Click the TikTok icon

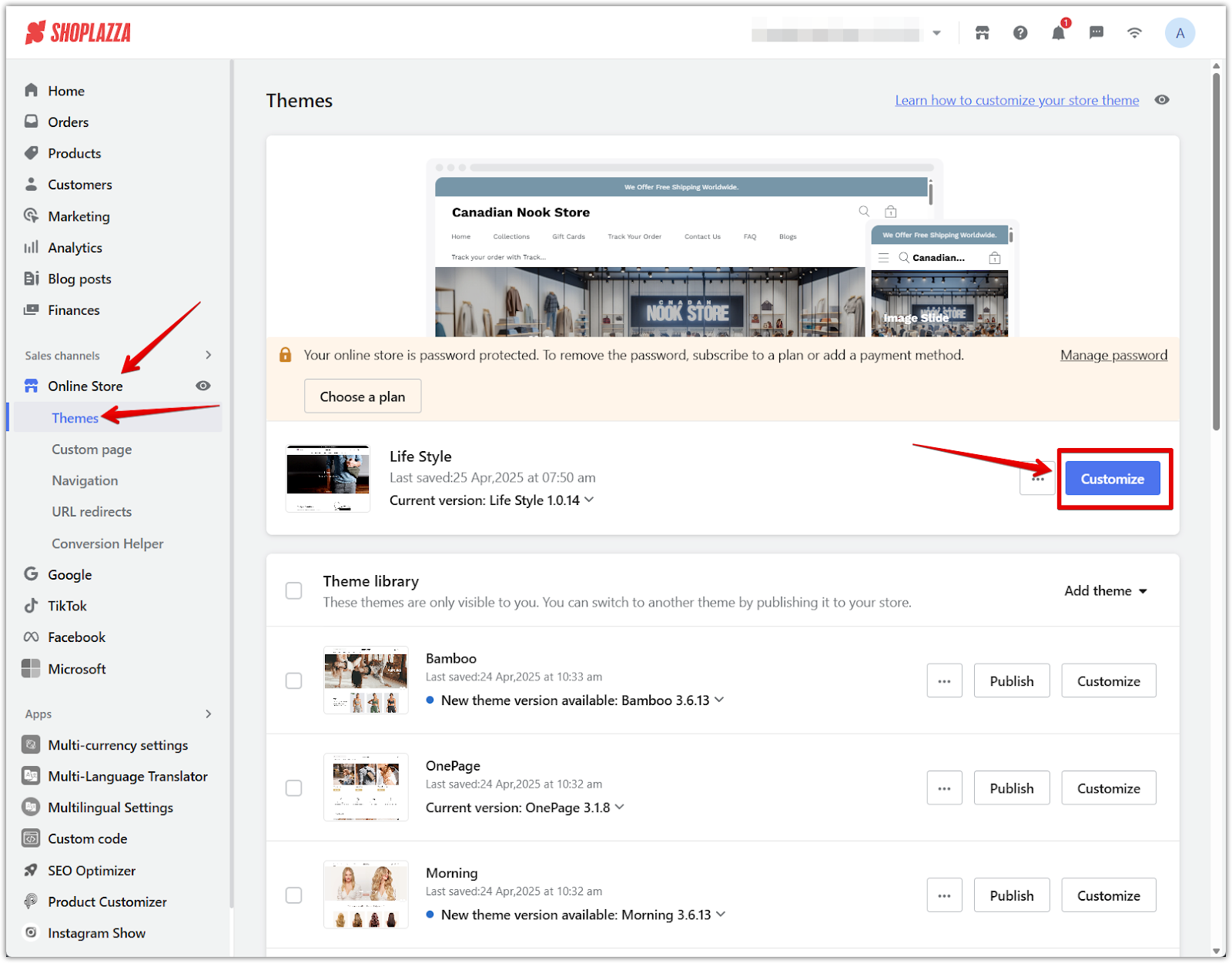31,606
